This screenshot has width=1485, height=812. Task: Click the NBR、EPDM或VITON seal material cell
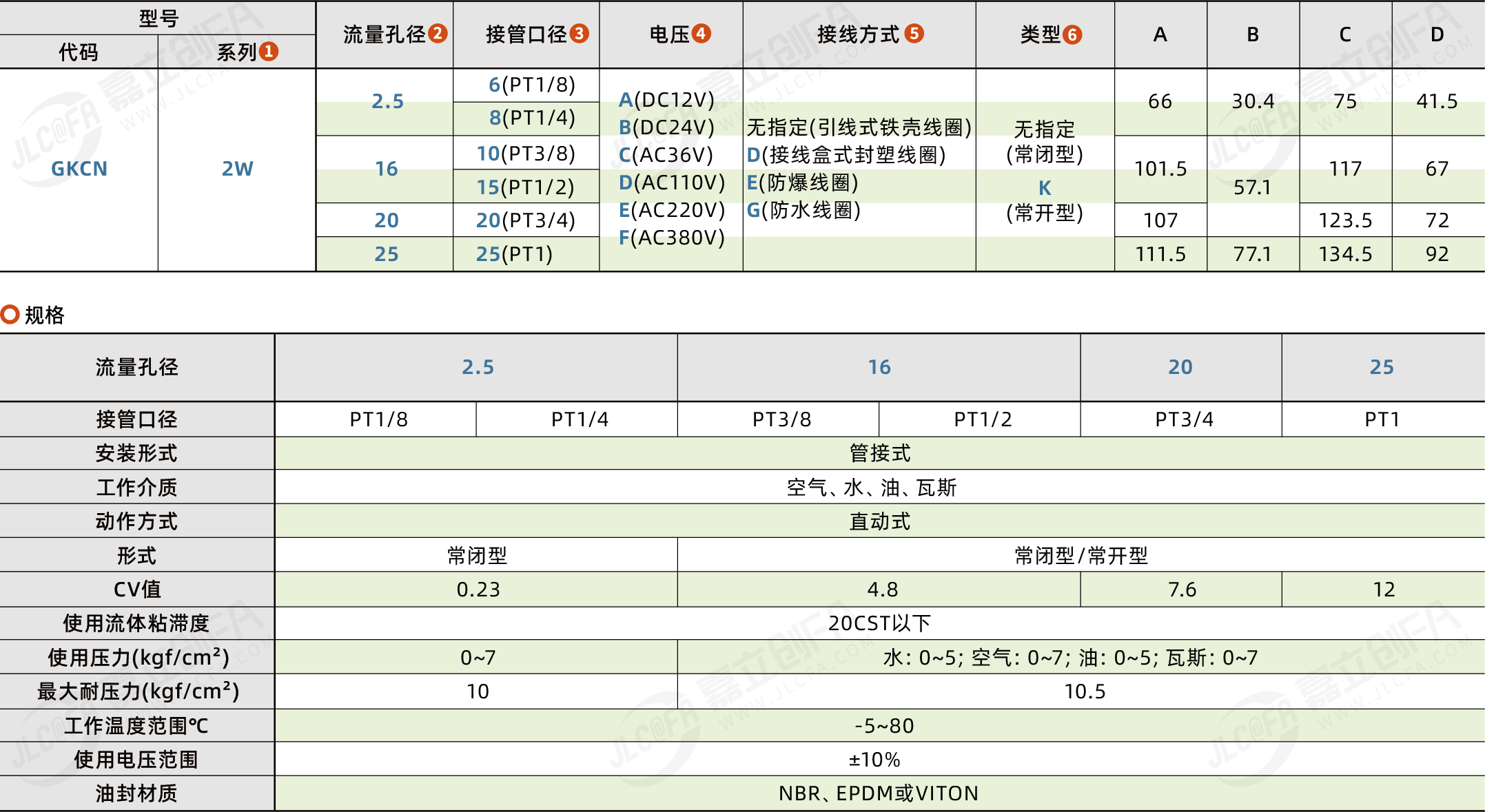(x=879, y=793)
